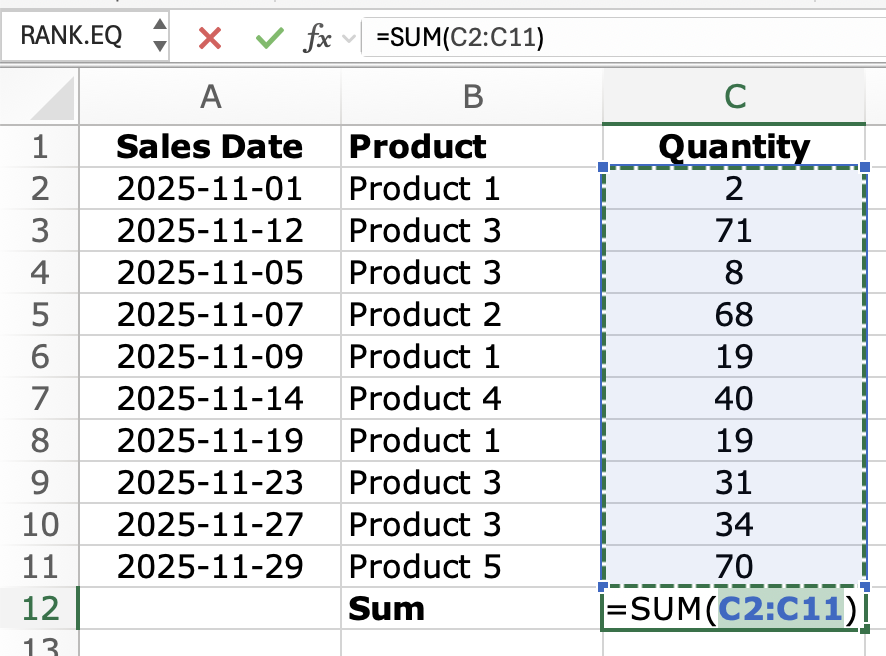The width and height of the screenshot is (886, 656).
Task: Click the cell with date 2025-11-14
Action: [210, 399]
